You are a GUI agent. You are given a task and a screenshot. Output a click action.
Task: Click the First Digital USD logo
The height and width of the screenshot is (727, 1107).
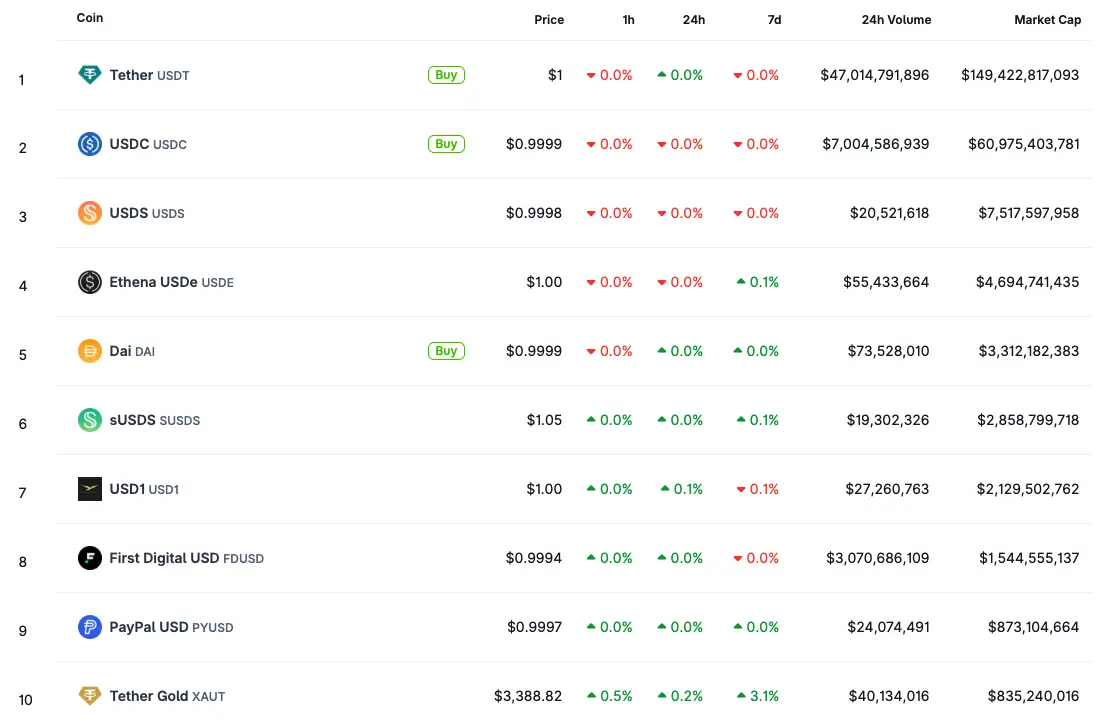[90, 558]
